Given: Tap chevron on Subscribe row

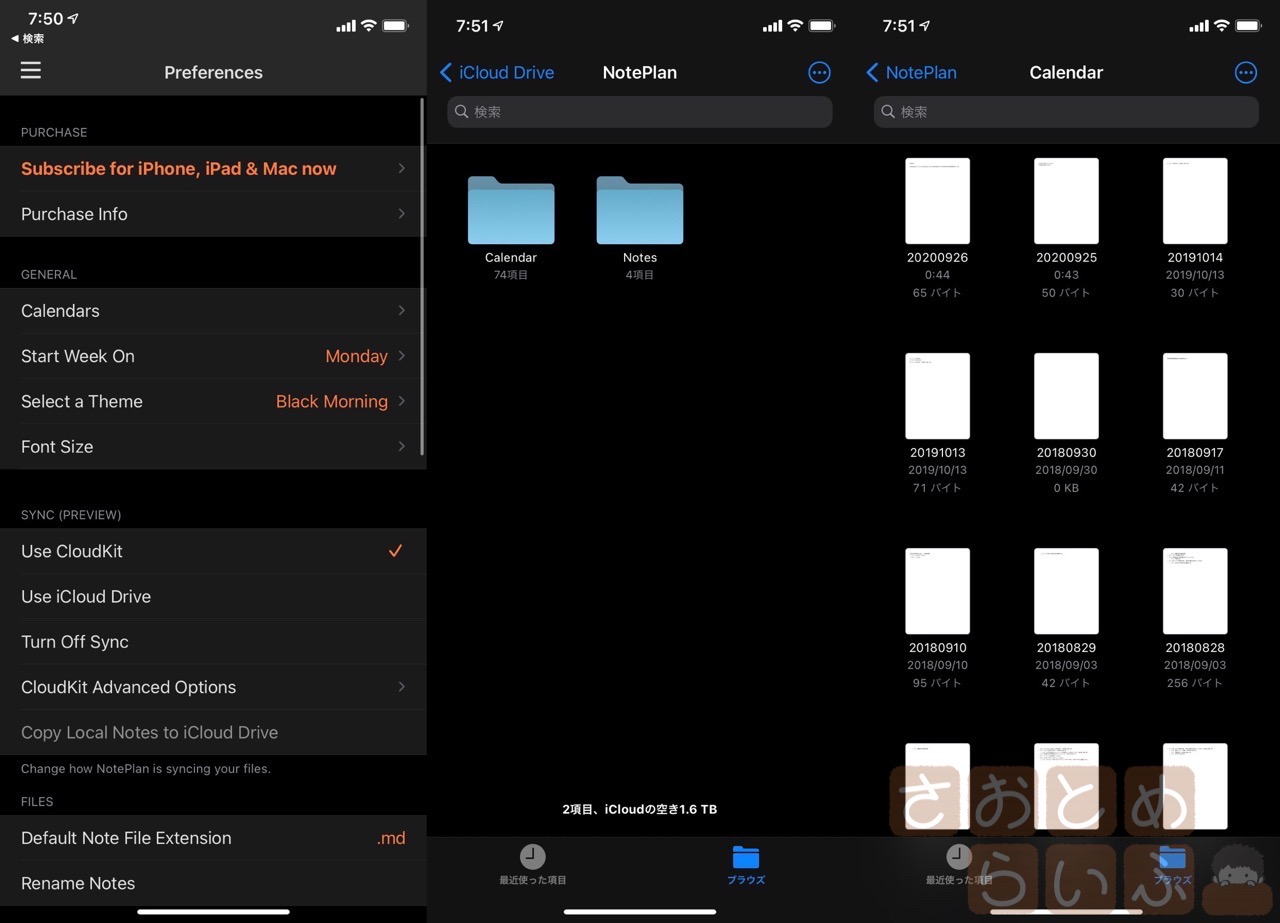Looking at the screenshot, I should pyautogui.click(x=401, y=168).
